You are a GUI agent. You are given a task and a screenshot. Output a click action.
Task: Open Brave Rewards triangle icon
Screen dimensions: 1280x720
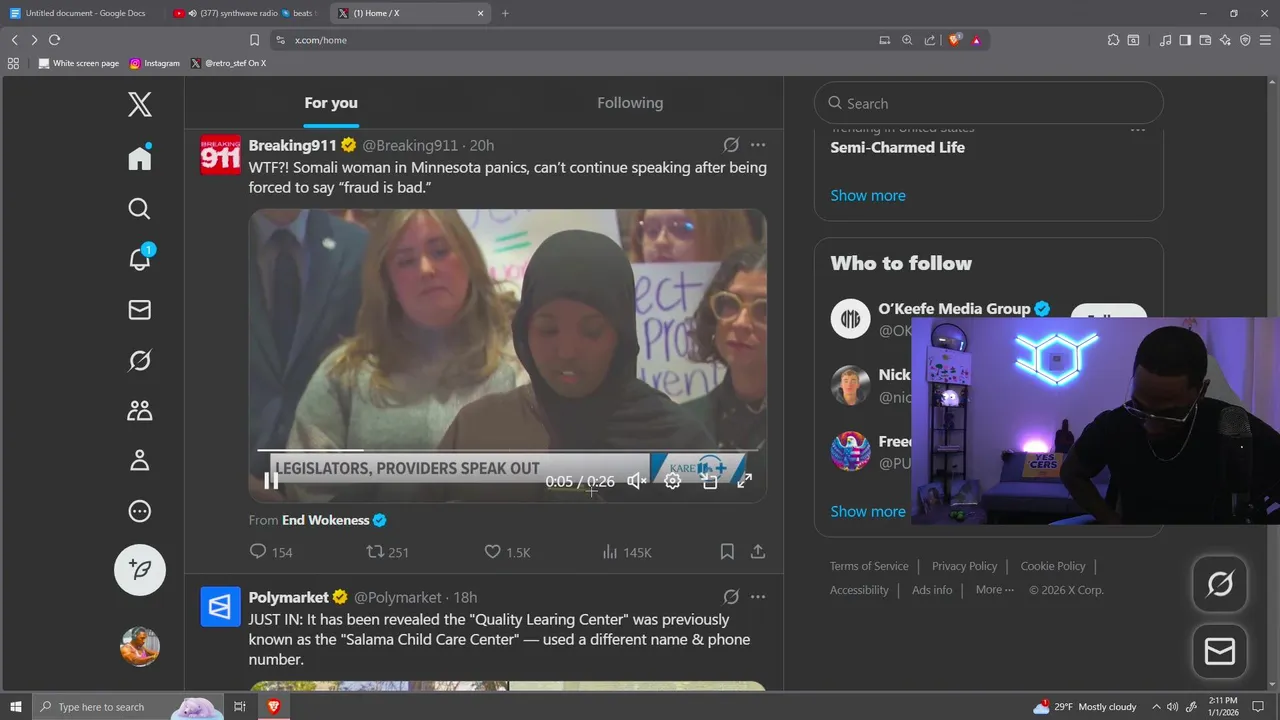point(976,40)
